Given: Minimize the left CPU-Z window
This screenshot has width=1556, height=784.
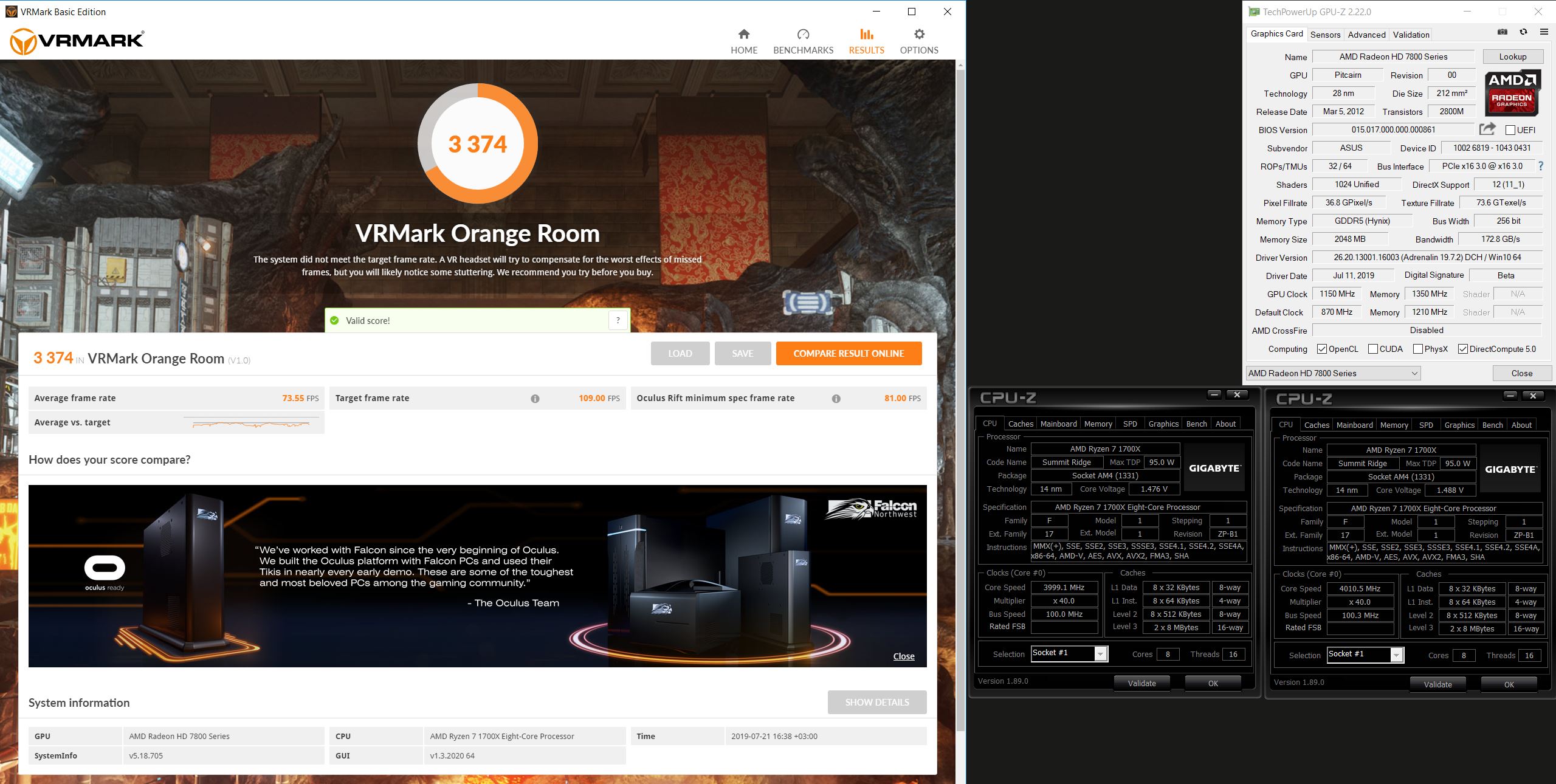Looking at the screenshot, I should [x=1214, y=395].
